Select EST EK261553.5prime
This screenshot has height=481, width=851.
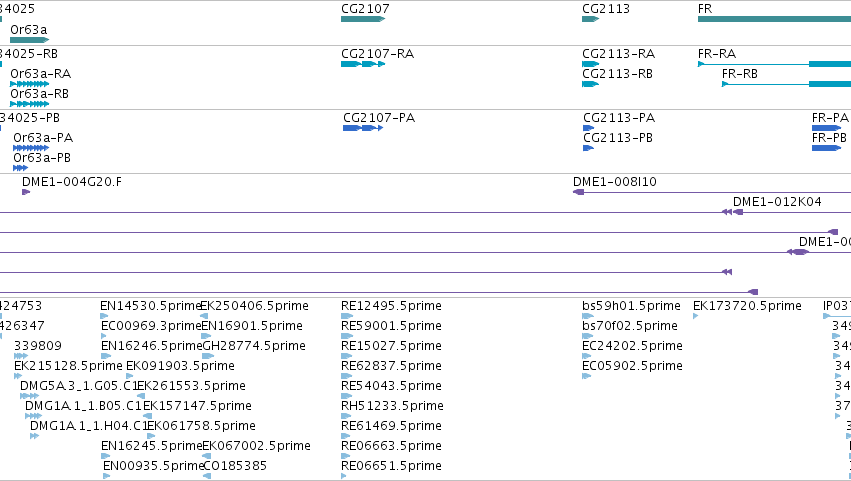141,396
